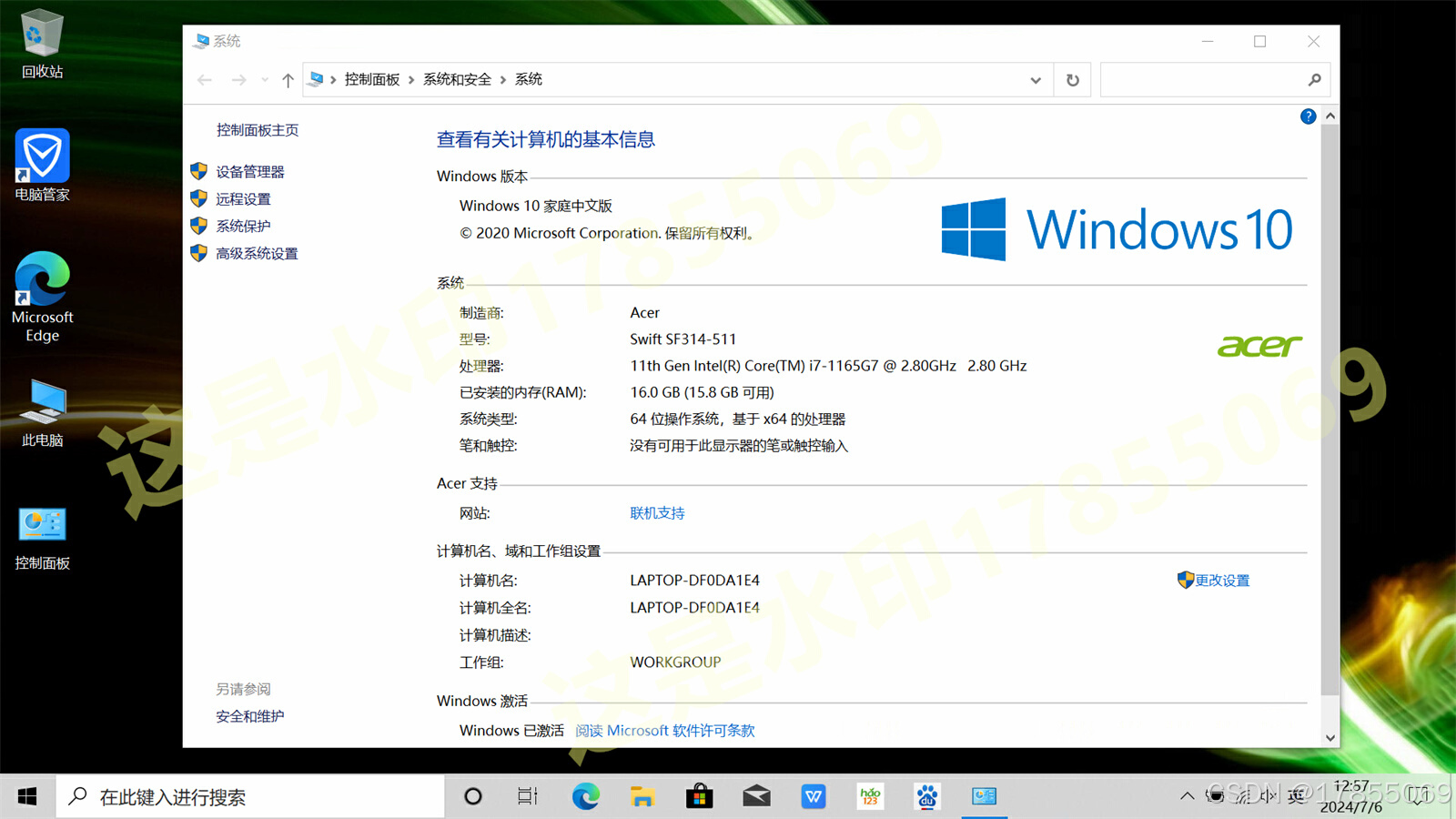Open 设备管理器 from the sidebar

click(x=250, y=172)
